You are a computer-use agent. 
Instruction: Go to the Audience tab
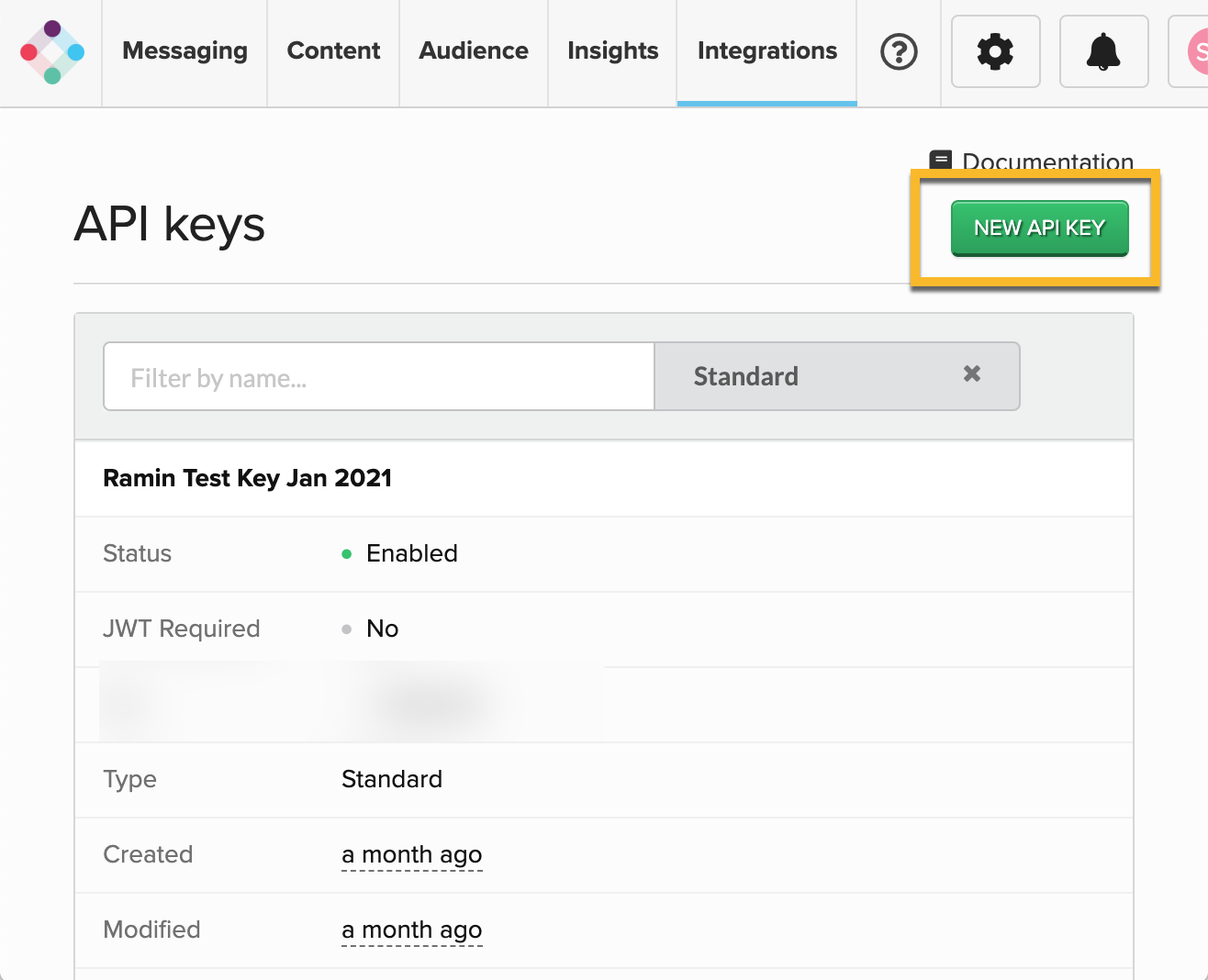[474, 51]
